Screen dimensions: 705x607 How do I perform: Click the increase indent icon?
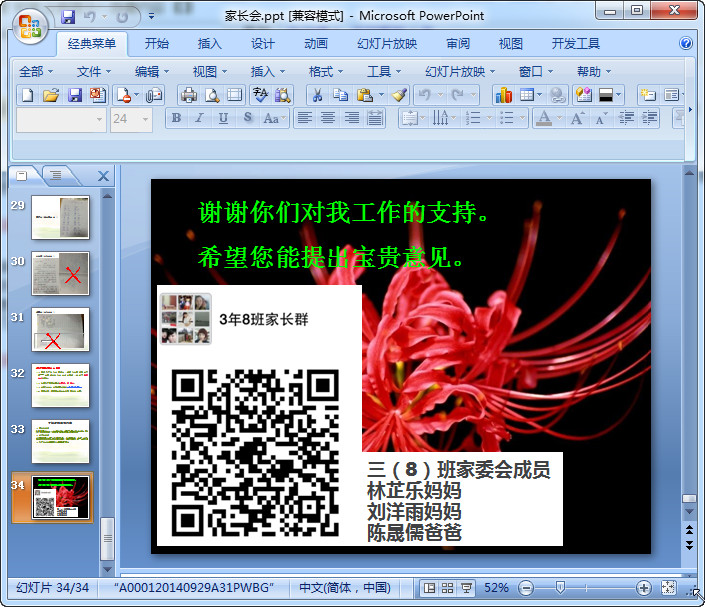click(x=649, y=118)
